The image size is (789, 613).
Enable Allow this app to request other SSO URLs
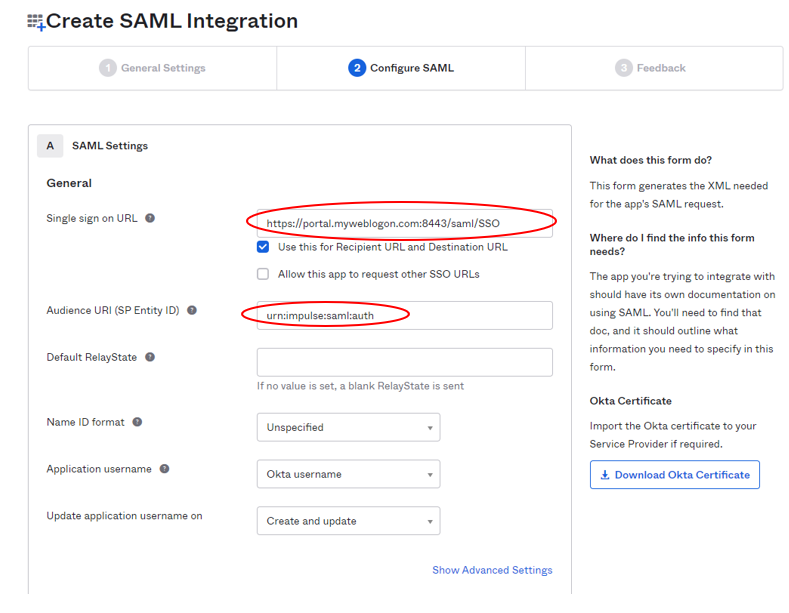tap(263, 274)
